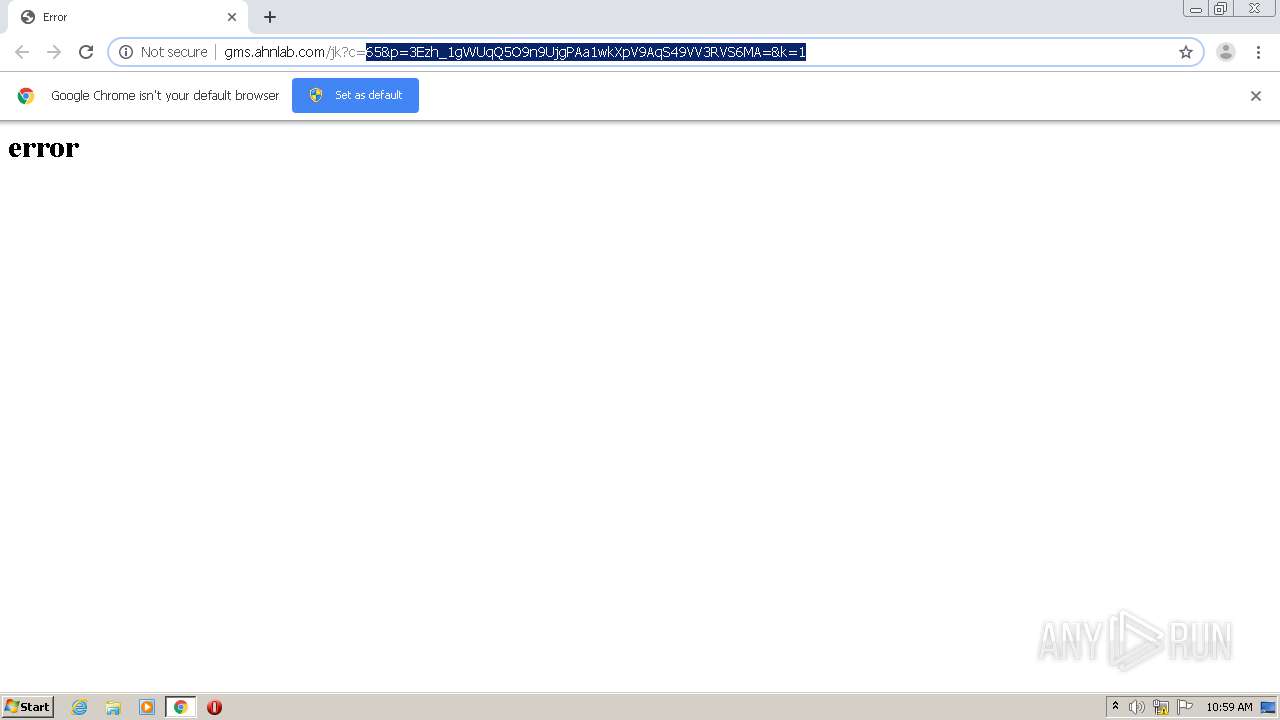Image resolution: width=1280 pixels, height=720 pixels.
Task: Open the Chrome profile avatar
Action: (x=1226, y=52)
